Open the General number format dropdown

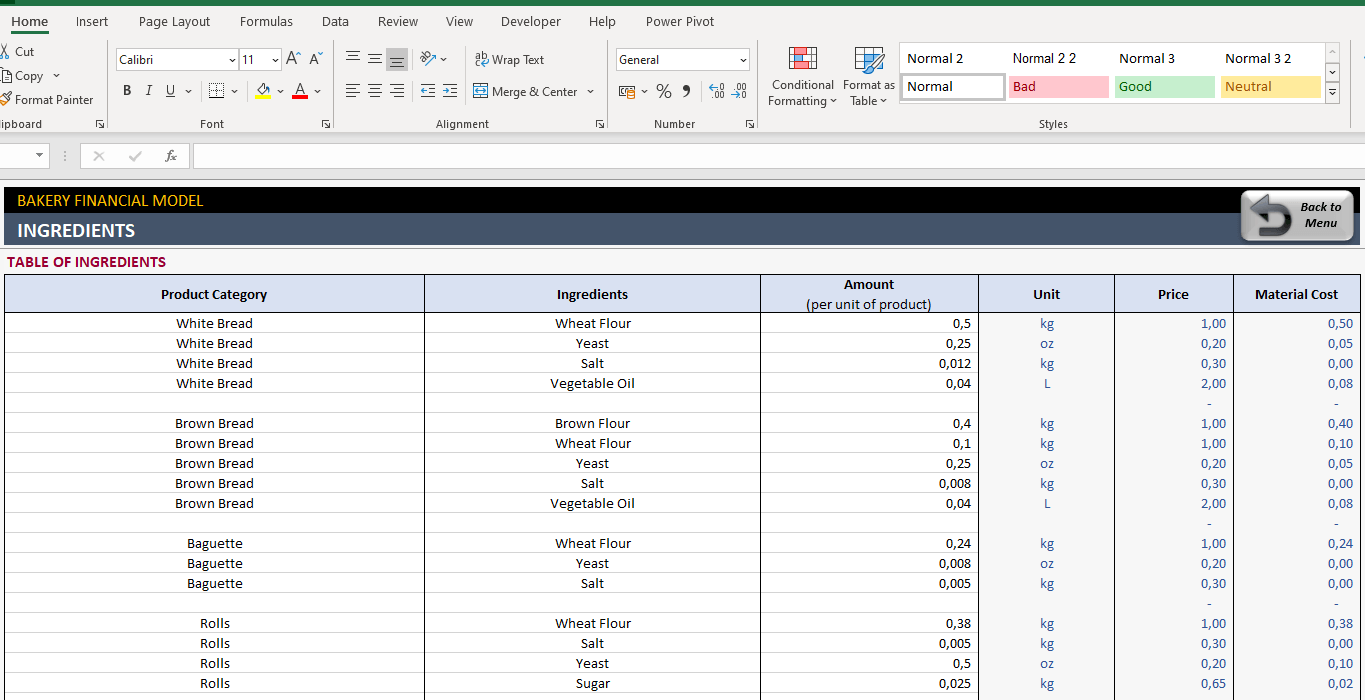coord(743,59)
